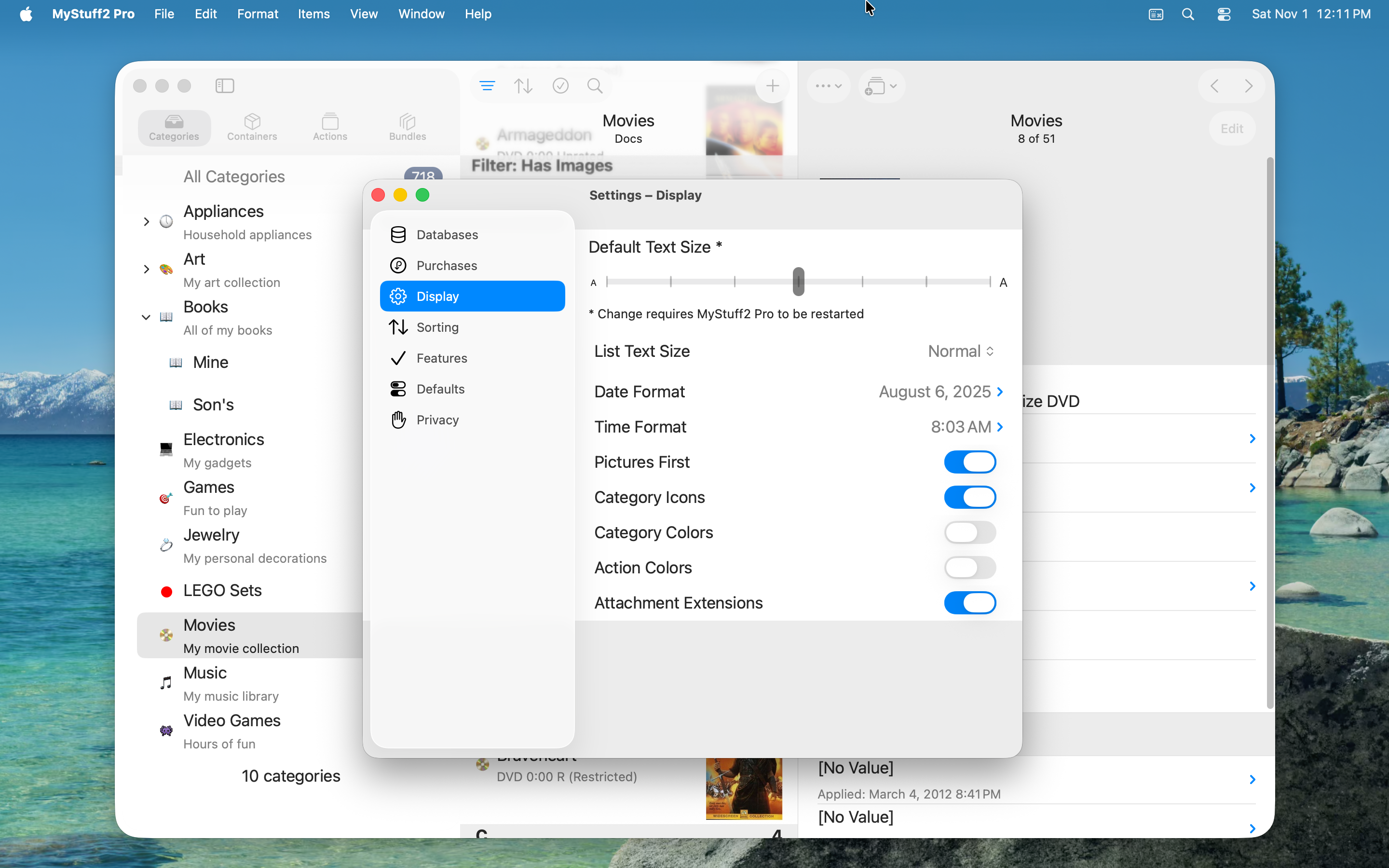Image resolution: width=1389 pixels, height=868 pixels.
Task: Enable Category Colors switch
Action: click(x=969, y=532)
